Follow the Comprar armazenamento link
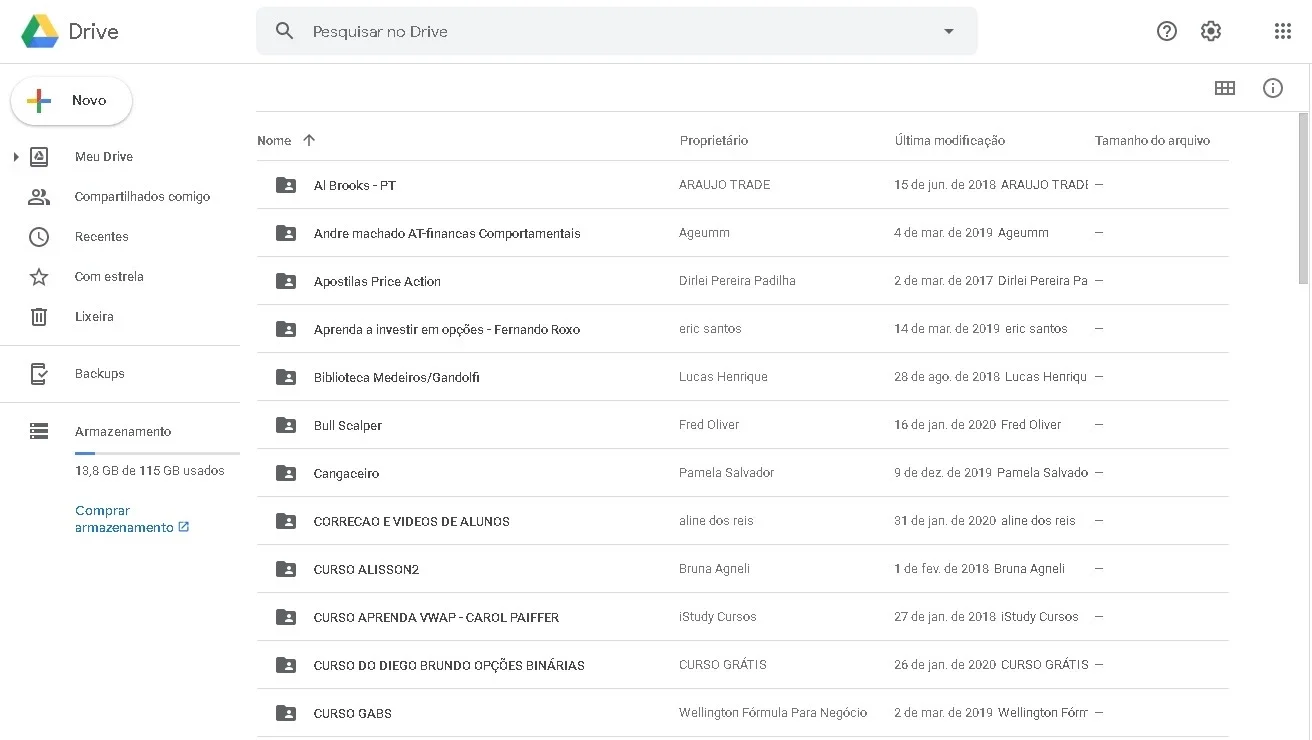This screenshot has width=1312, height=740. click(x=132, y=519)
